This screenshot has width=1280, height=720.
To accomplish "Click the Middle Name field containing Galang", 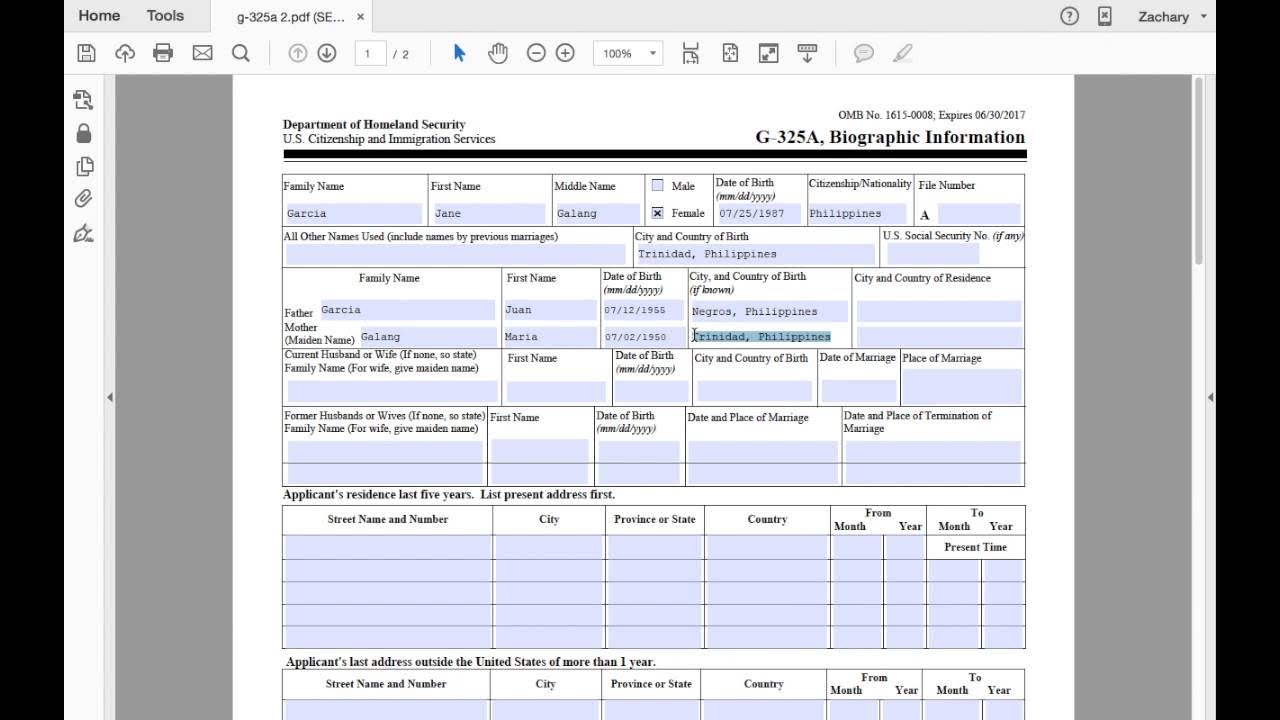I will click(x=597, y=213).
